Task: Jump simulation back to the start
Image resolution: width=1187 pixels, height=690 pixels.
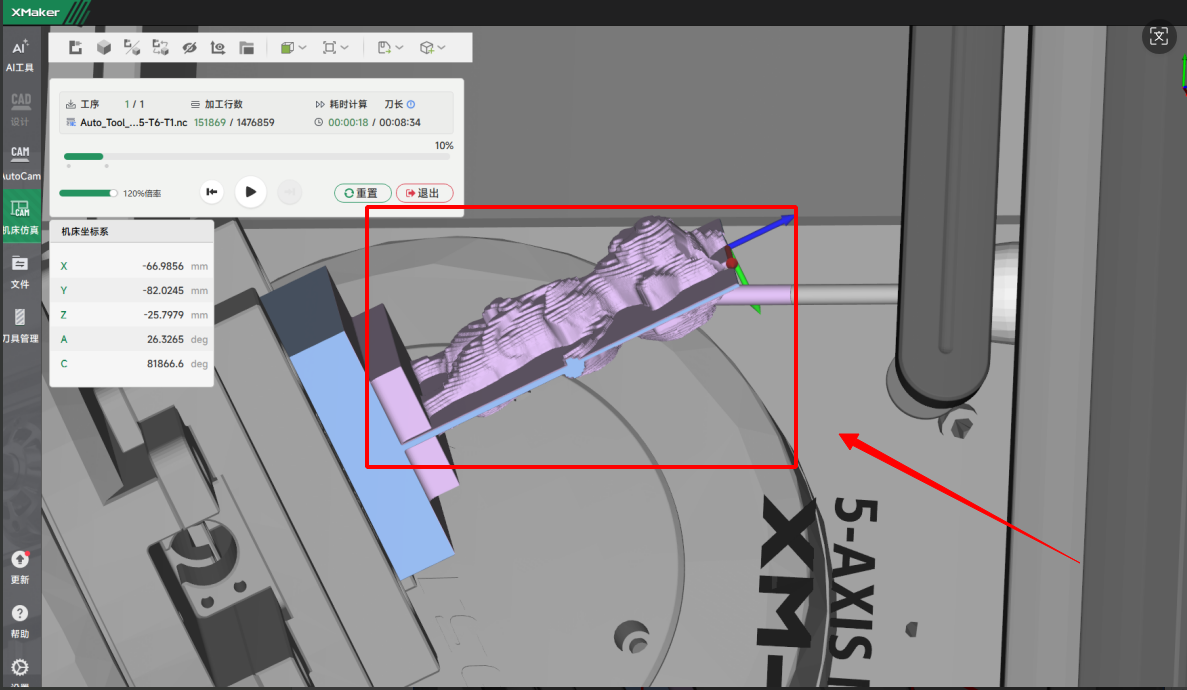Action: [x=212, y=192]
